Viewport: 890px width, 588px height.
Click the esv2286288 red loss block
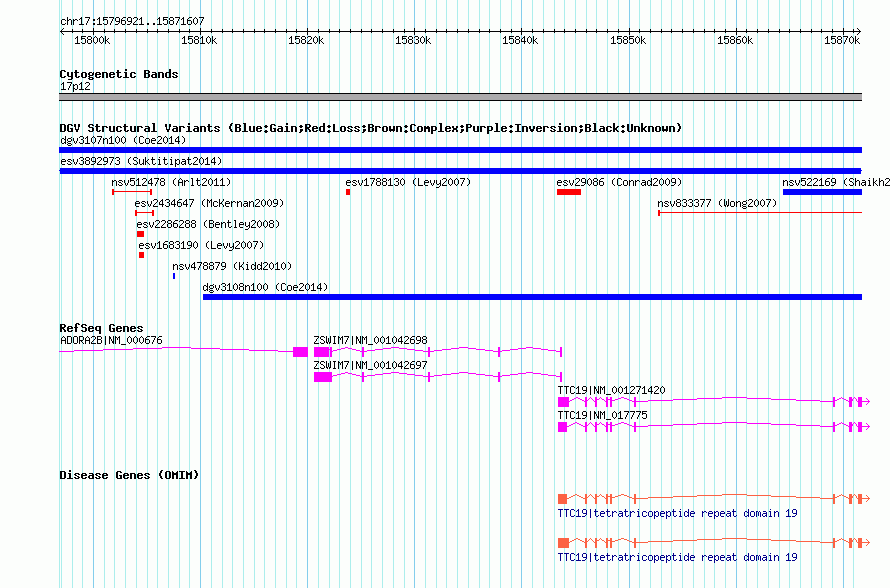click(140, 234)
